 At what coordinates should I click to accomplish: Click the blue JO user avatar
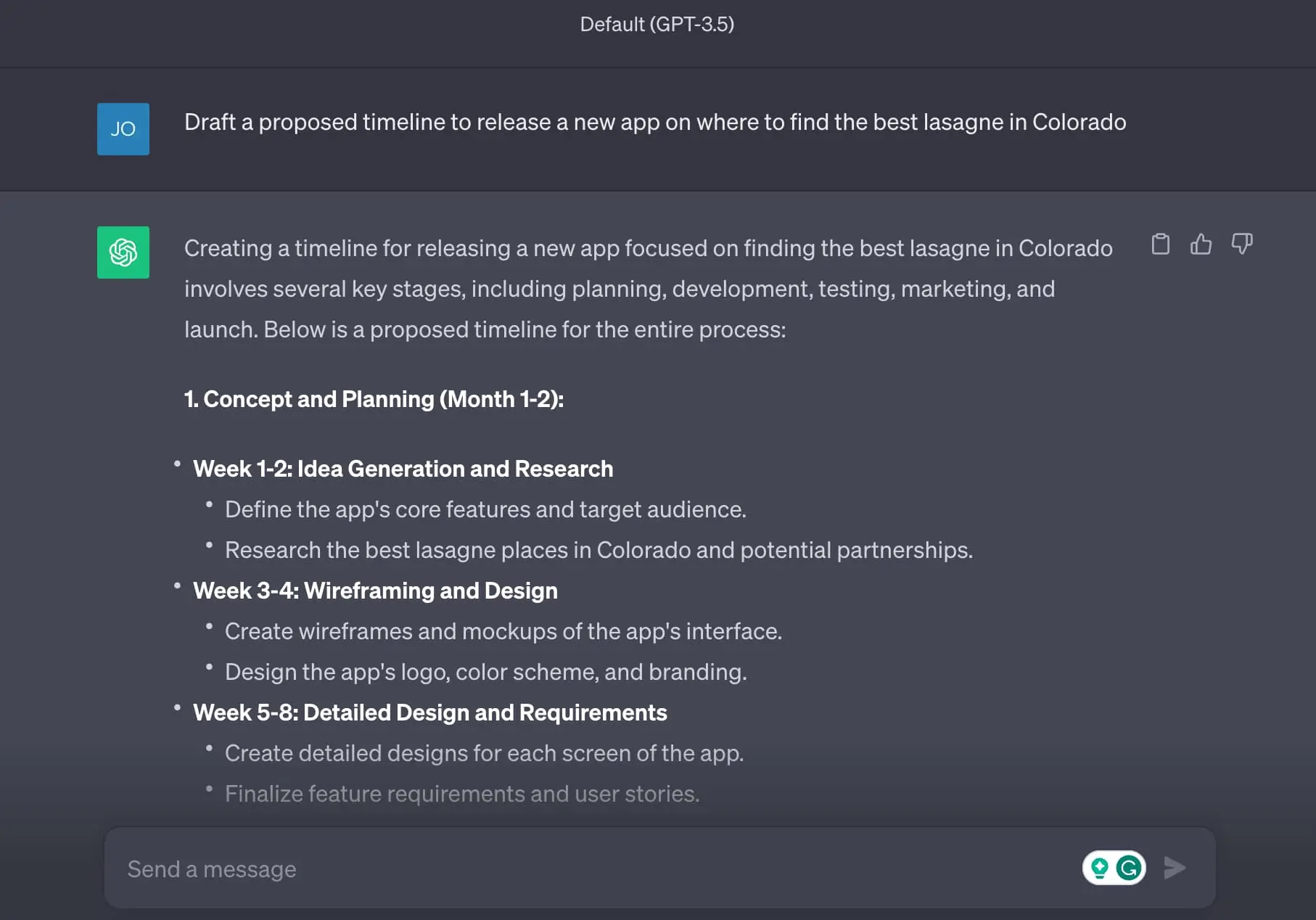click(123, 129)
